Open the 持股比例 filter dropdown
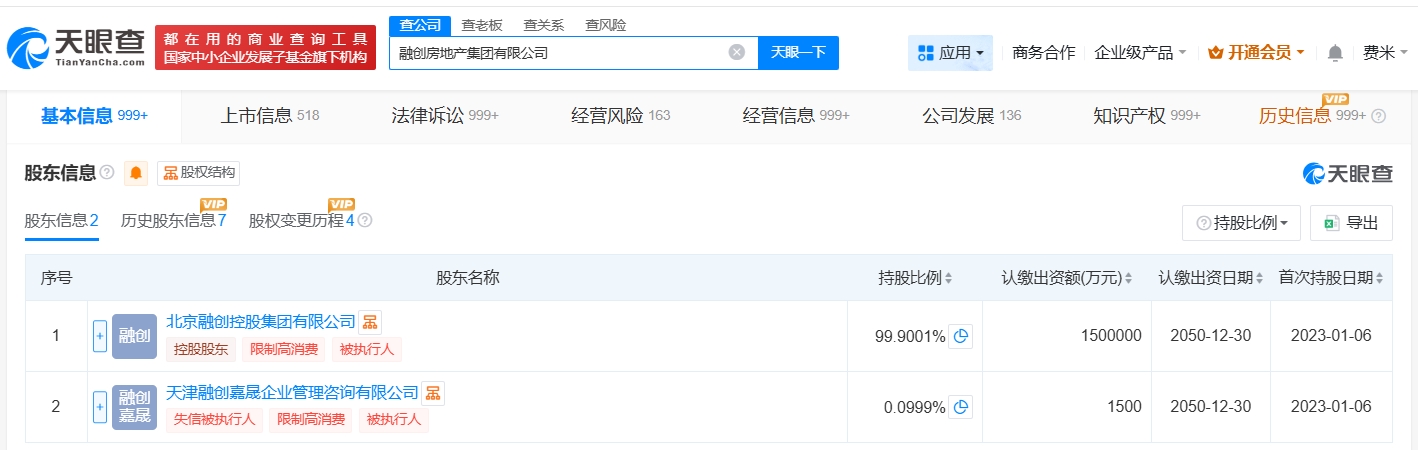The image size is (1418, 450). click(1241, 223)
